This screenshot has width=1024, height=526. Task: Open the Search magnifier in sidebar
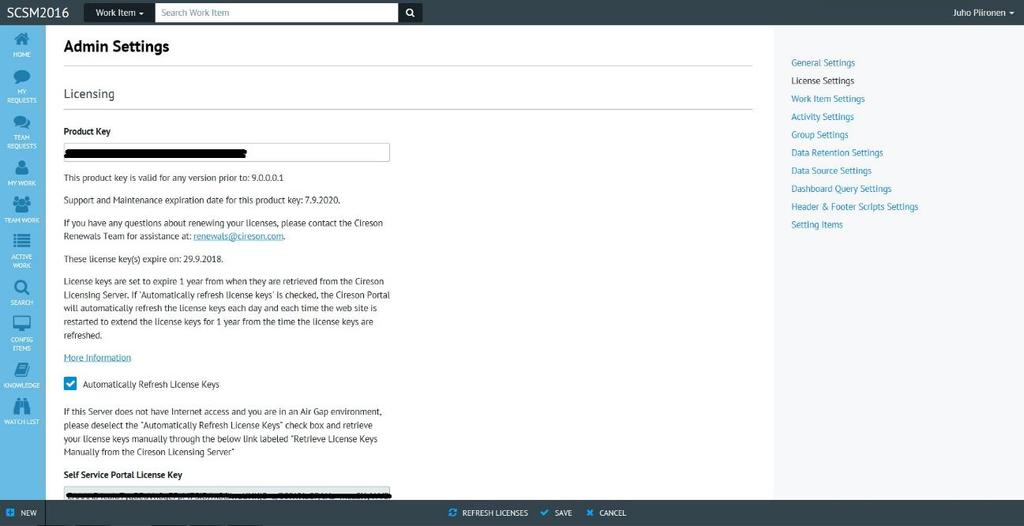22,288
